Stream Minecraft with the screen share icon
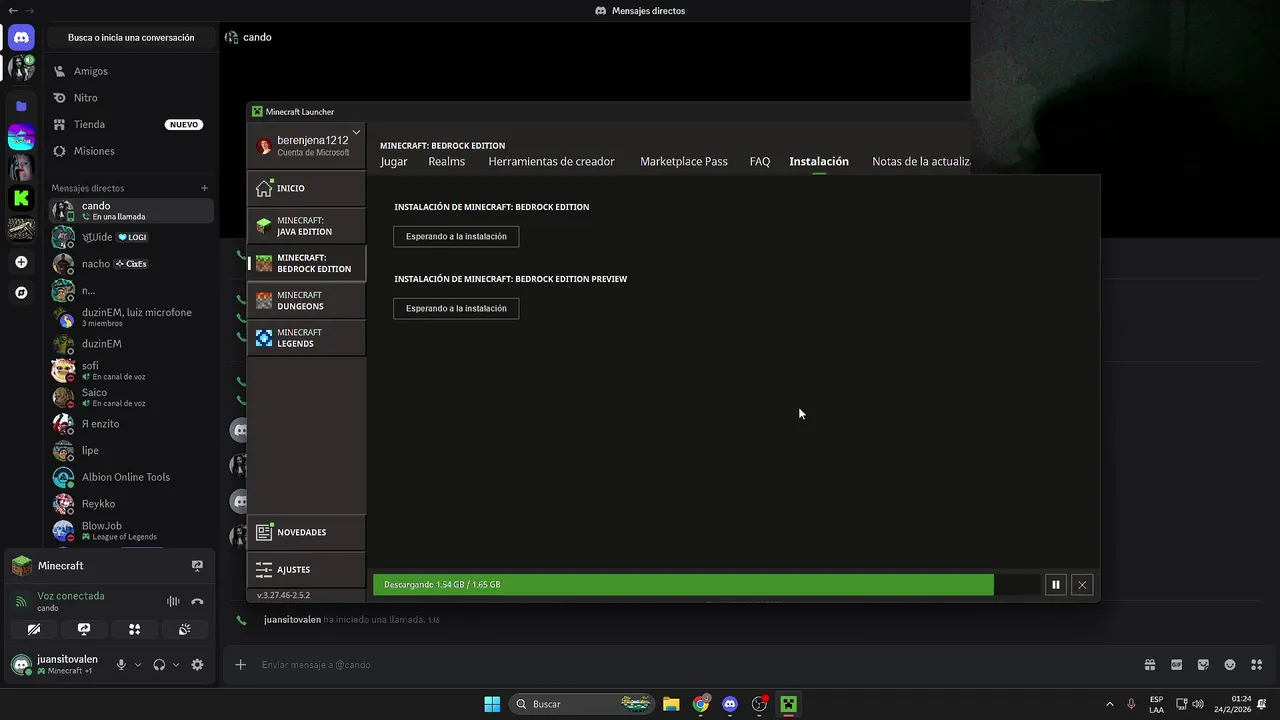 click(197, 566)
